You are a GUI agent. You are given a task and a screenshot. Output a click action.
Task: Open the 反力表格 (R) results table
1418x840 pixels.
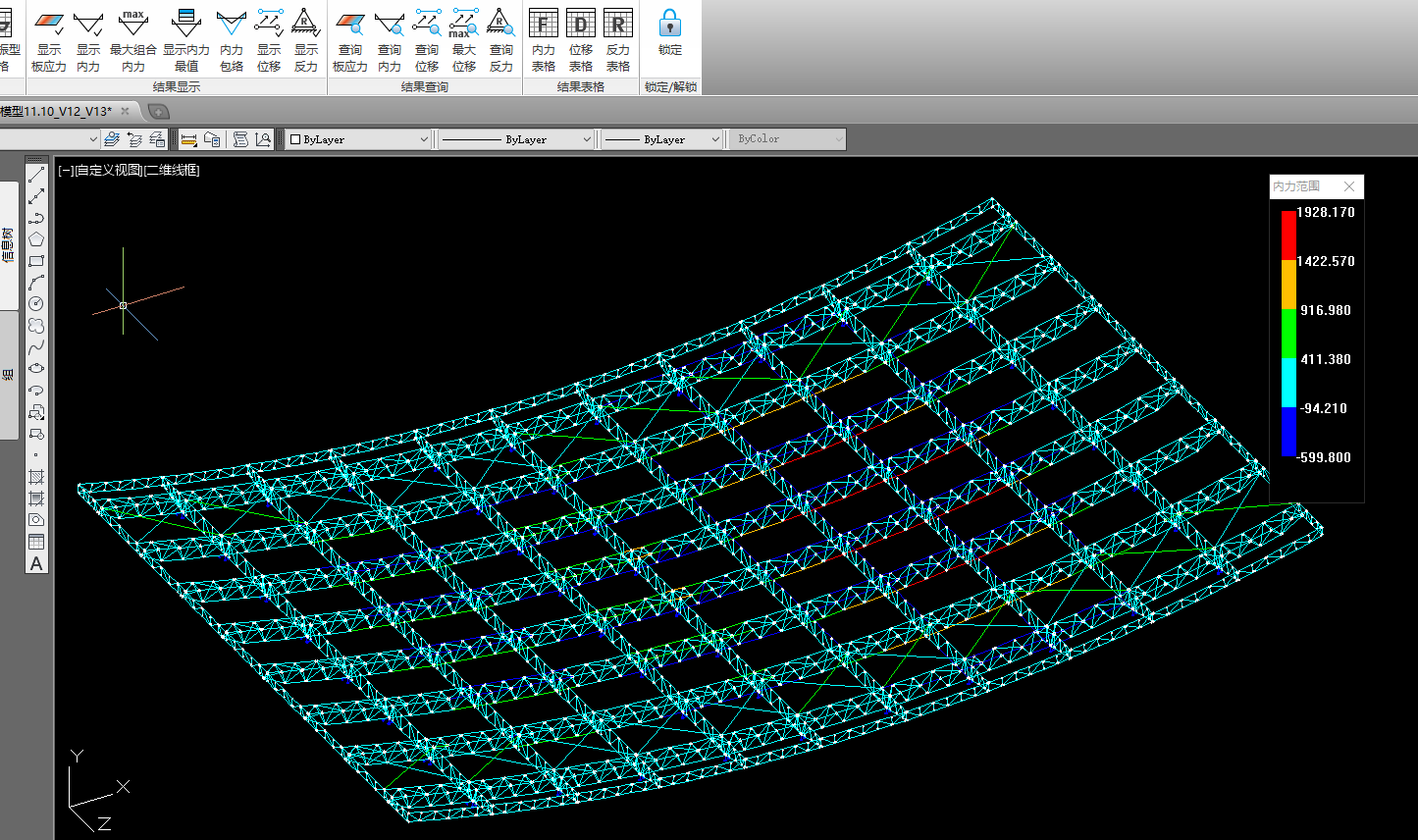pos(618,41)
